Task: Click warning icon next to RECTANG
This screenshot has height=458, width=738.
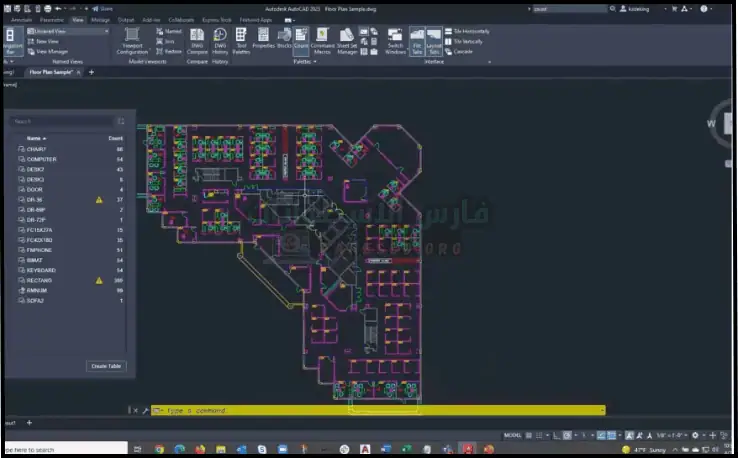Action: tap(99, 280)
